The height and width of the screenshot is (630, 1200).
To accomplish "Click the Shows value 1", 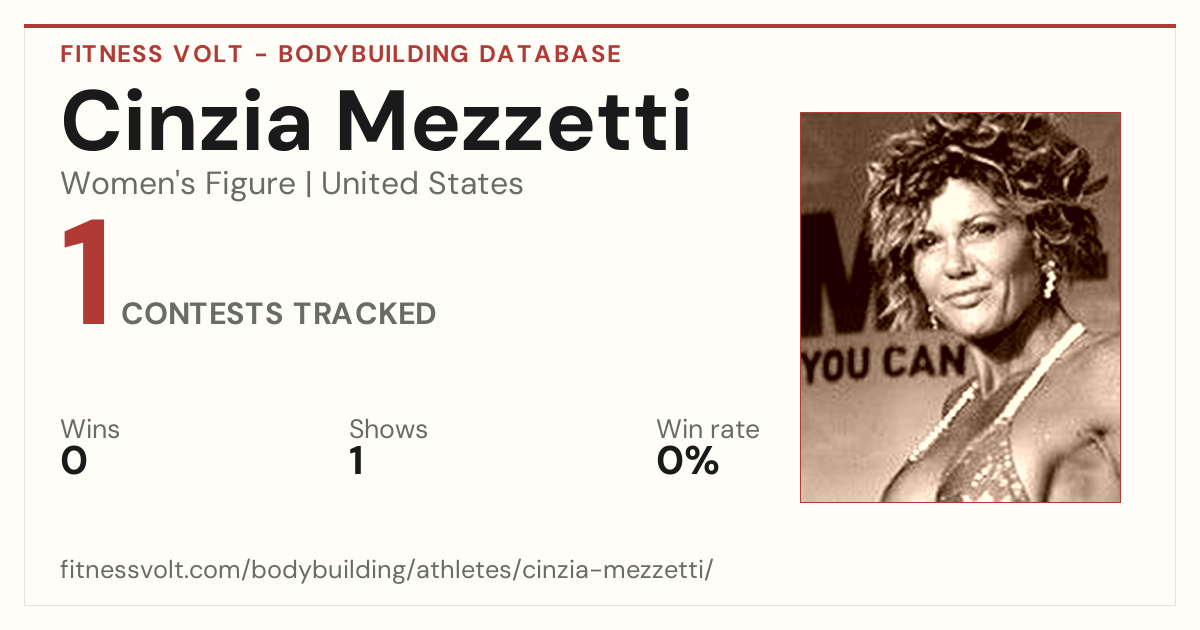I will point(356,462).
